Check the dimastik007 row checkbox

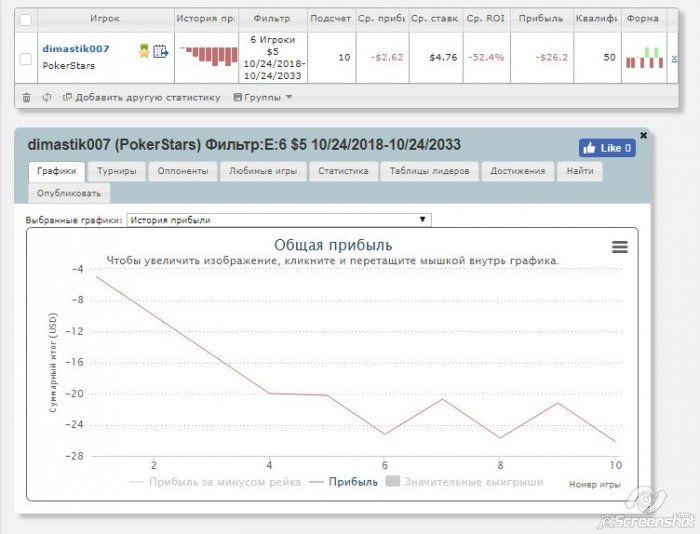pos(26,58)
